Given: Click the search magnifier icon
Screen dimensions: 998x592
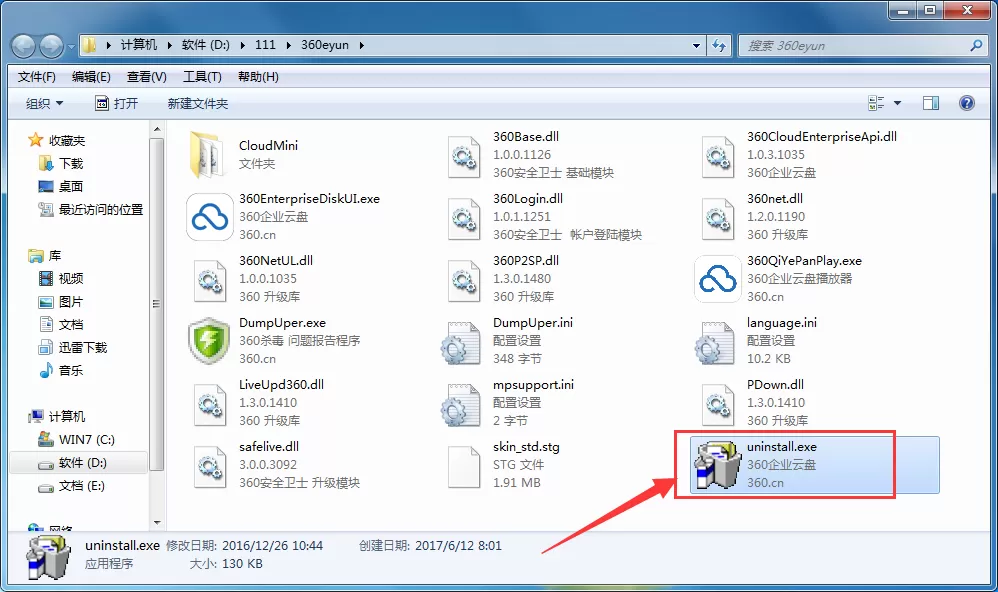Looking at the screenshot, I should tap(976, 45).
